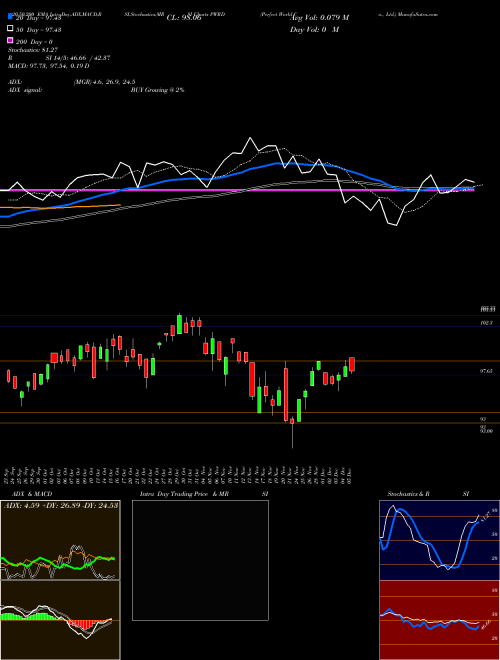The width and height of the screenshot is (500, 660).
Task: Click the 'SI 14/3: 46.66 / 42.37' readout
Action: point(78,58)
